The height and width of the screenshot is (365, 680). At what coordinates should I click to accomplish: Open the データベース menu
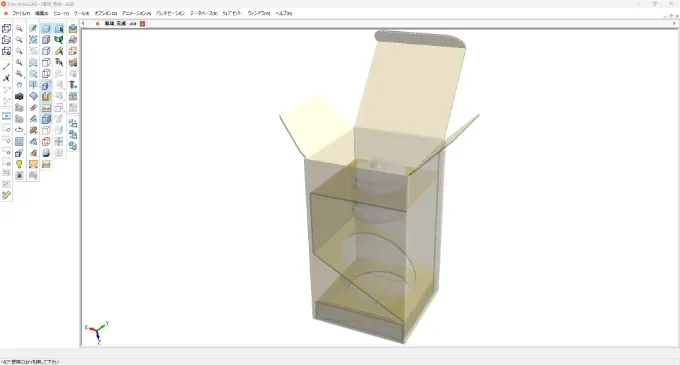pos(203,13)
